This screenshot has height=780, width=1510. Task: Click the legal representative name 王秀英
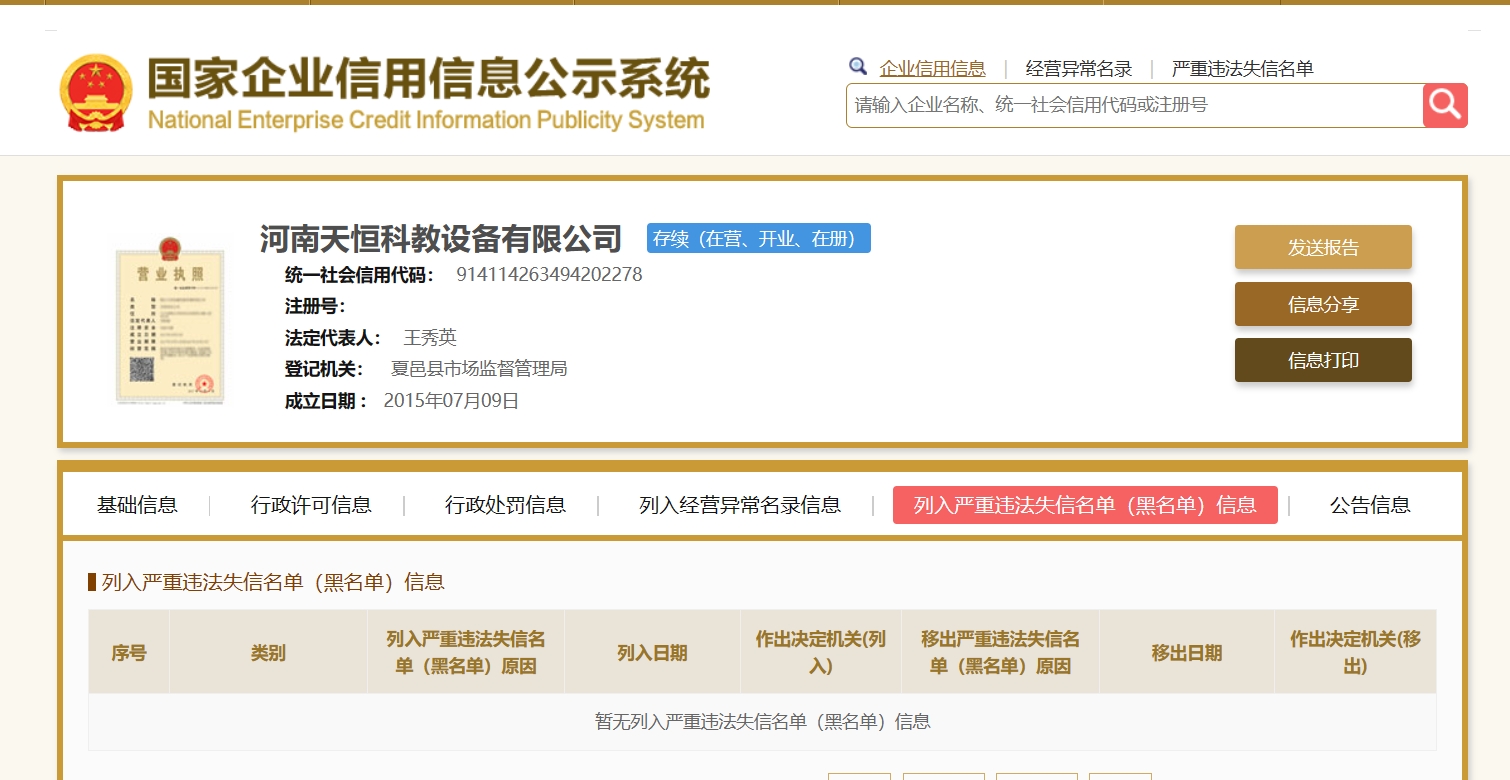[430, 338]
